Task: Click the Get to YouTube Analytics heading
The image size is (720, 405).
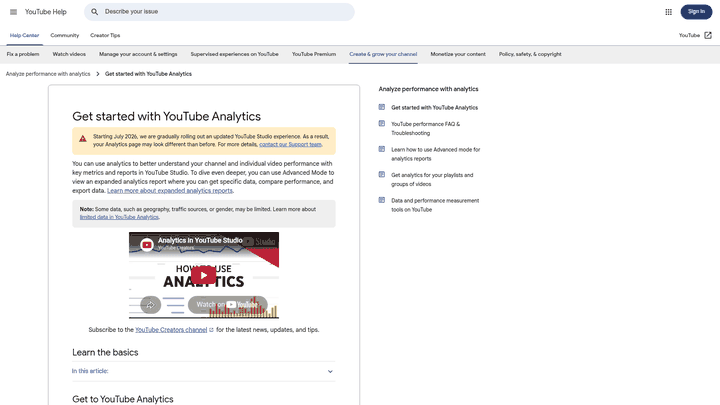Action: [123, 399]
